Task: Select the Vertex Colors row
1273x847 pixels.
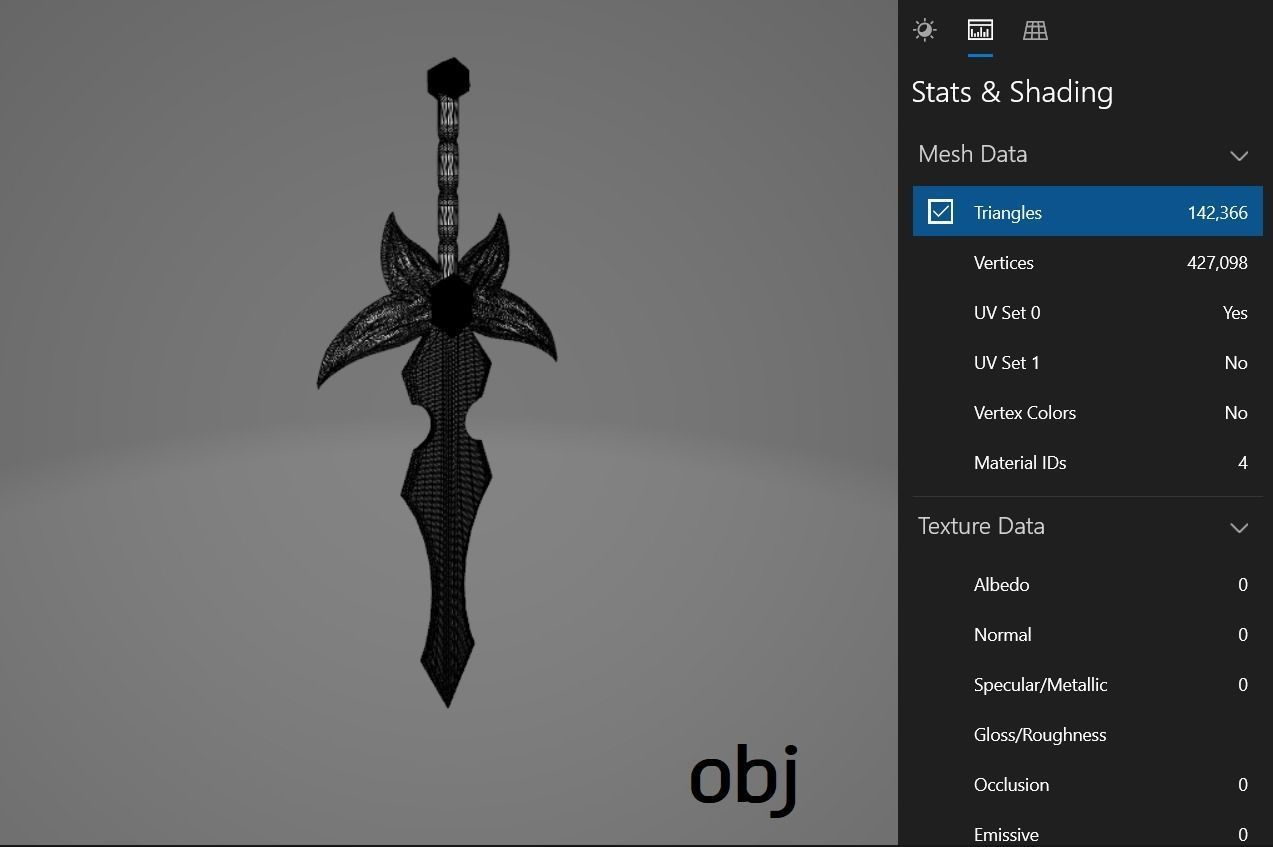Action: click(1088, 412)
